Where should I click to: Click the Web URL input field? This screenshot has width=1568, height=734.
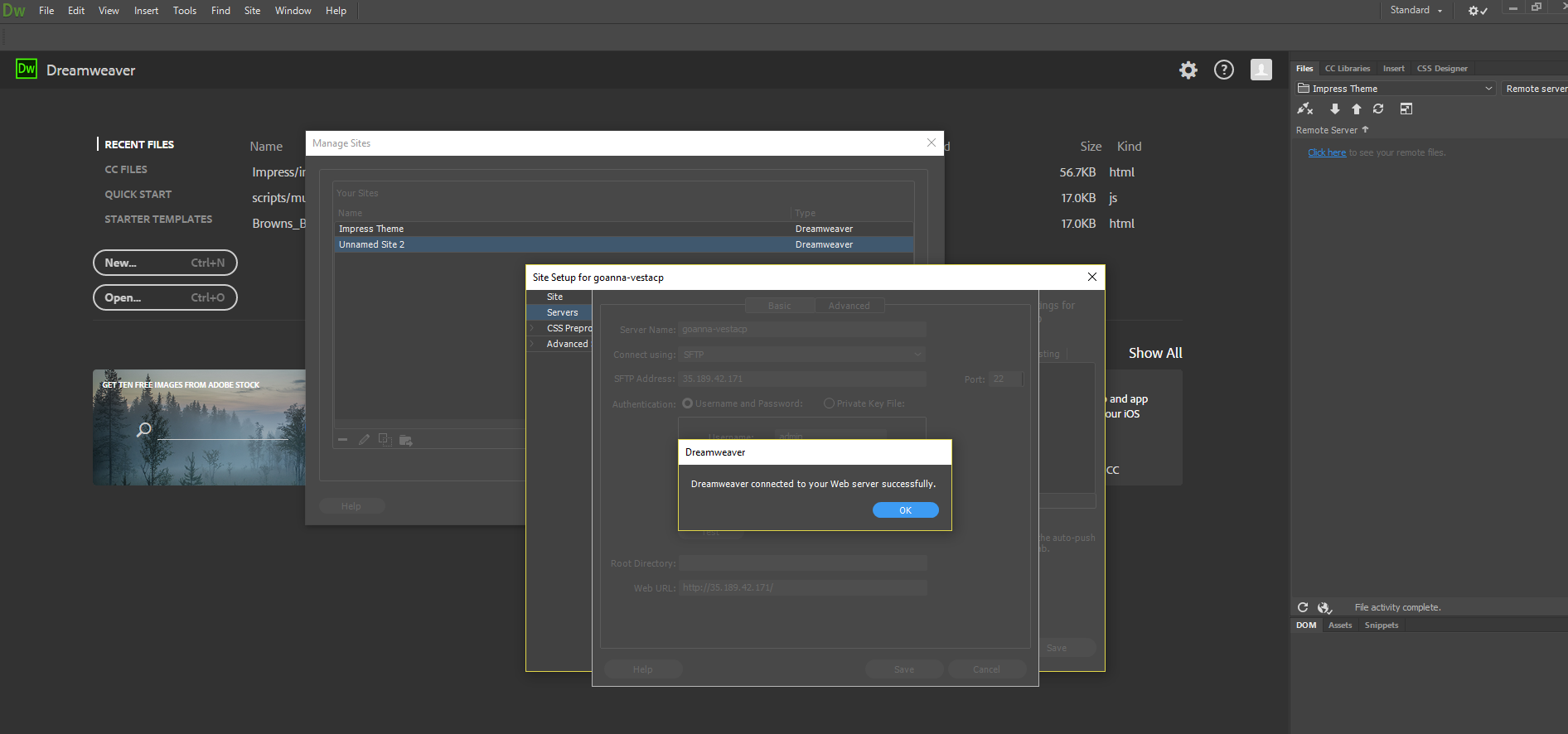pos(801,587)
